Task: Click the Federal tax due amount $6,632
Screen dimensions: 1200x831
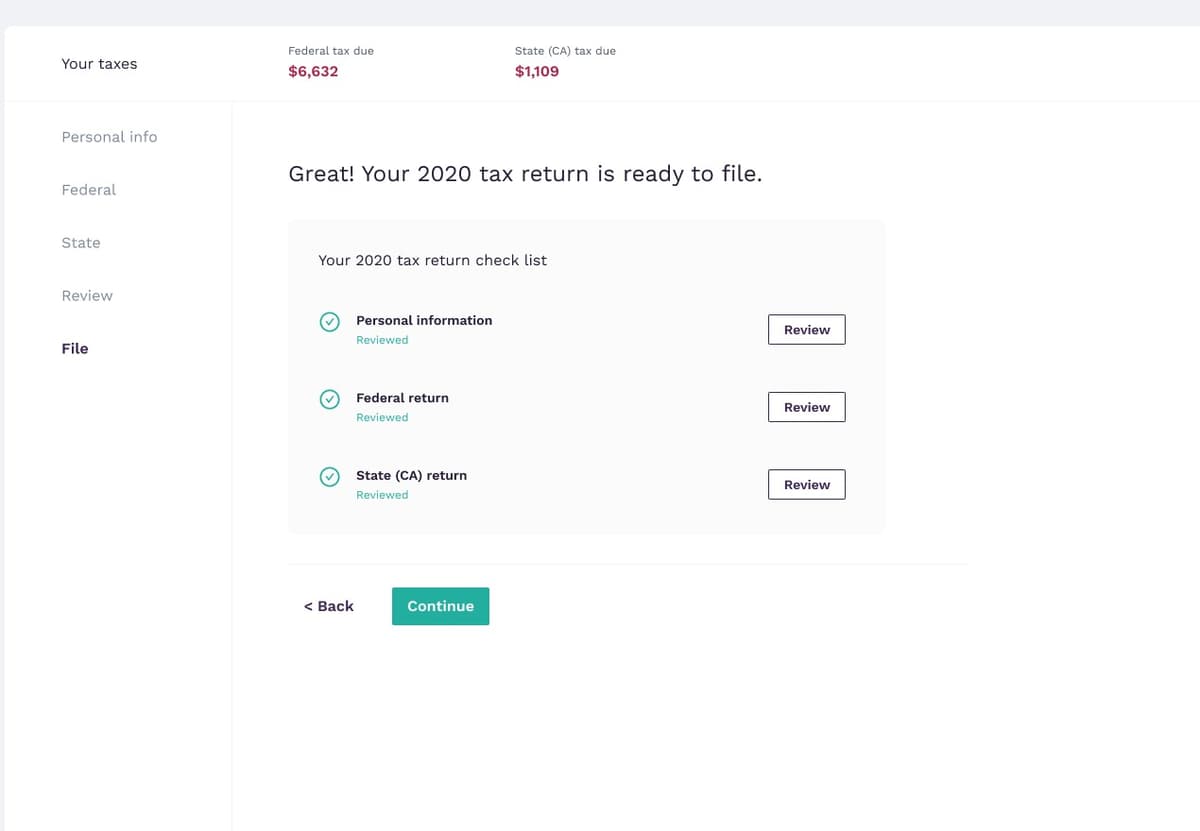Action: click(313, 71)
